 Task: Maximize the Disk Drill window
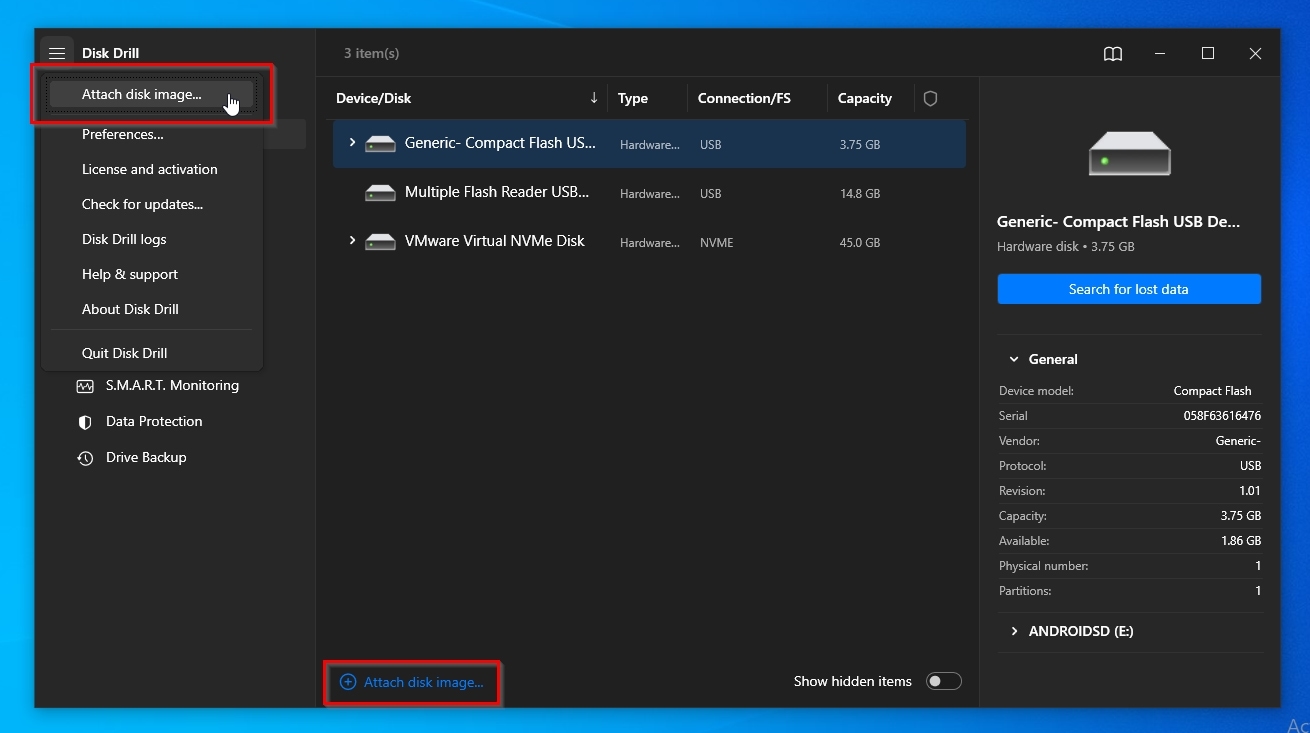1208,53
